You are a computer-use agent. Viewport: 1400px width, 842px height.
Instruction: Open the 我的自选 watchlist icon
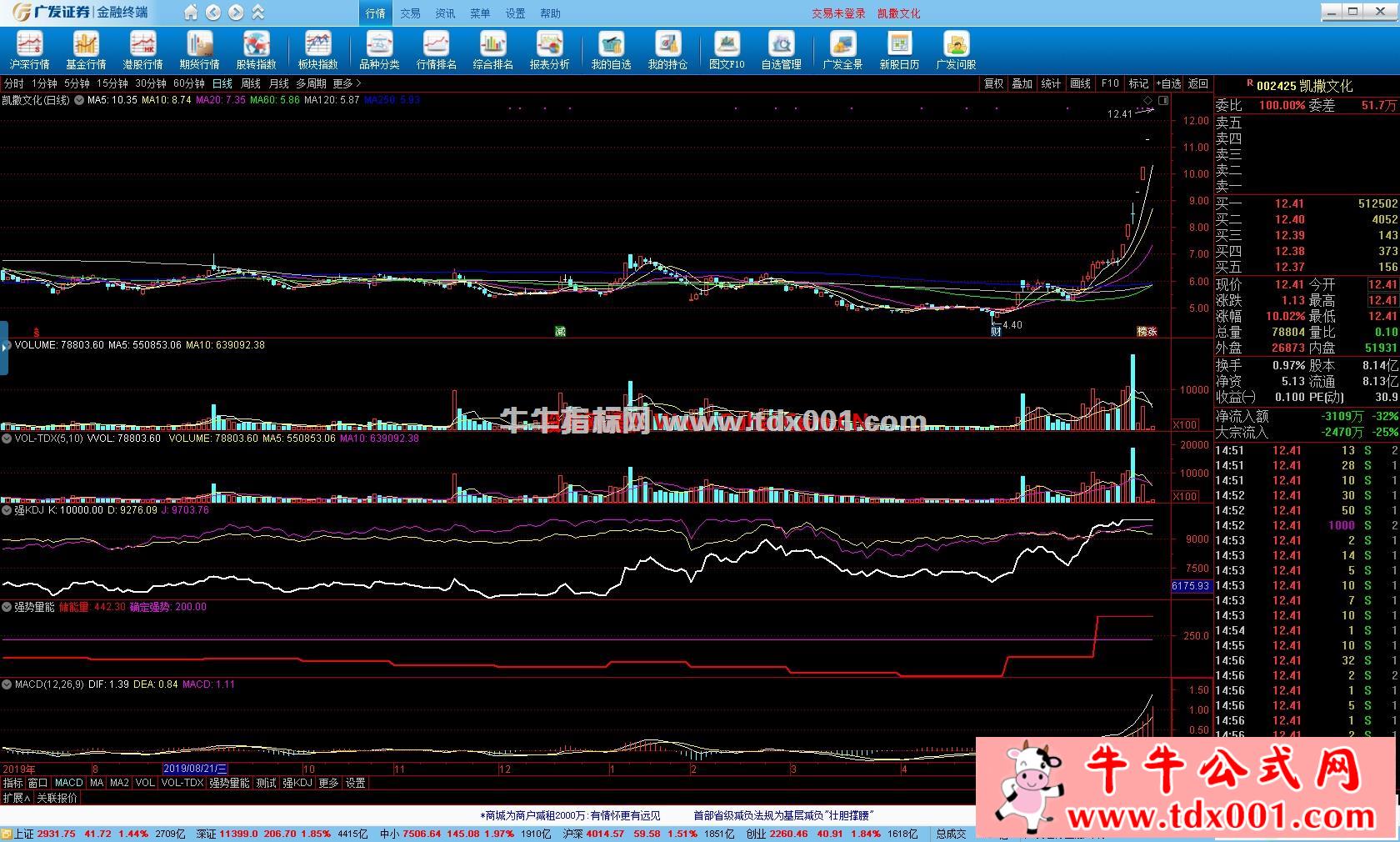pyautogui.click(x=611, y=50)
